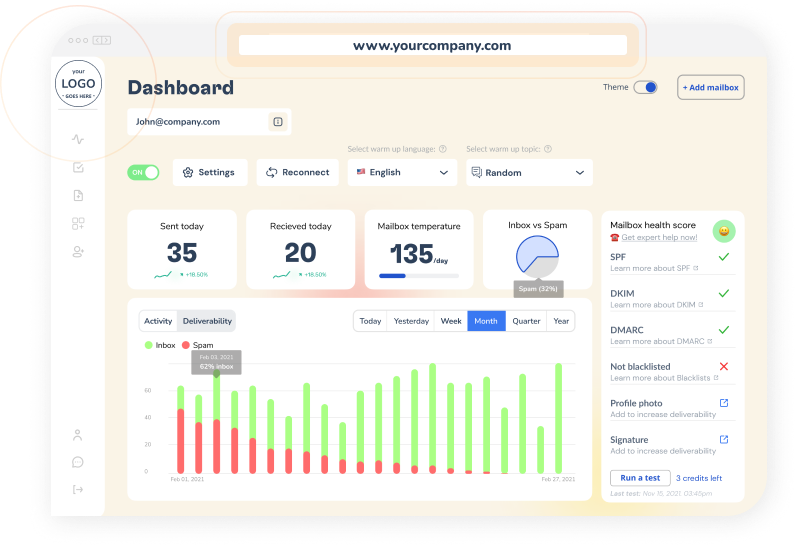
Task: Click the Dashboard heading
Action: [180, 87]
